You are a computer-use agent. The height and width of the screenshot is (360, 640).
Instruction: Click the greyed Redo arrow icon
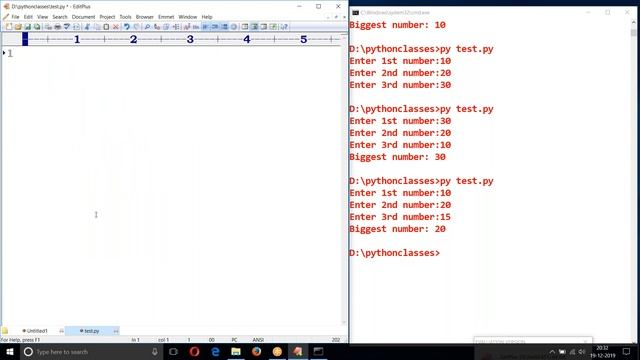pos(136,27)
